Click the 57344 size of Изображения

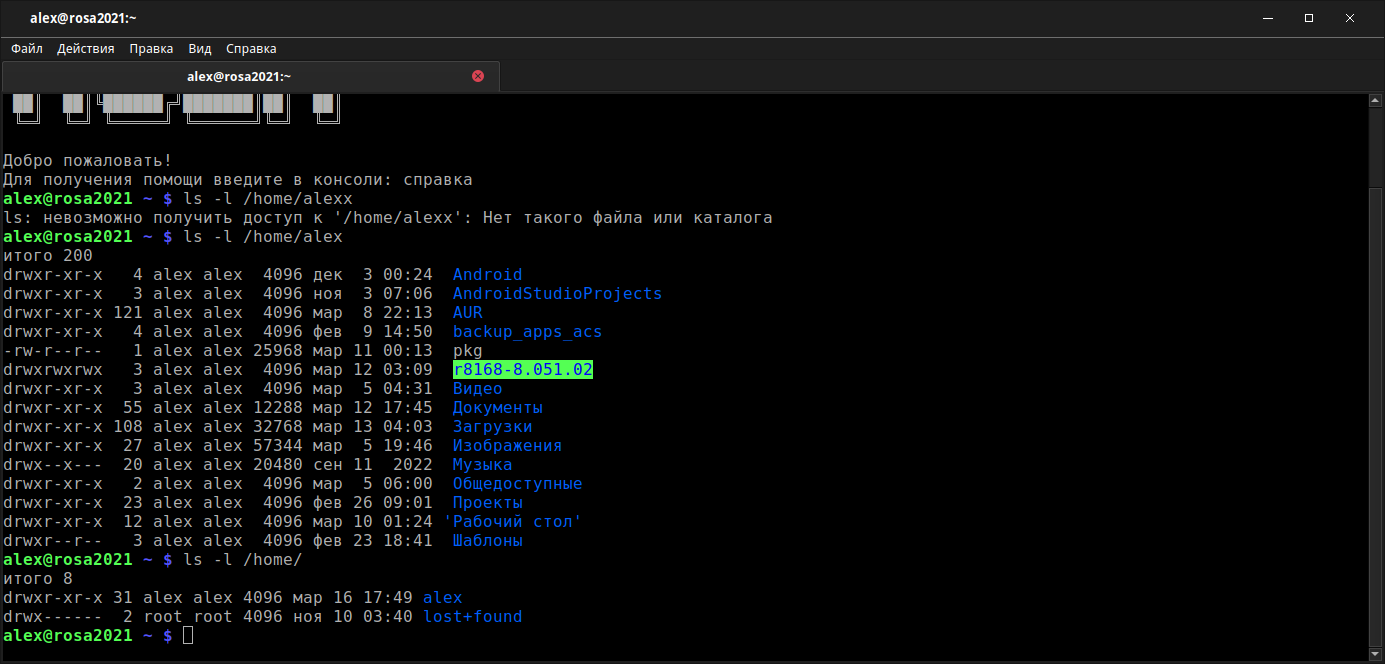coord(278,445)
